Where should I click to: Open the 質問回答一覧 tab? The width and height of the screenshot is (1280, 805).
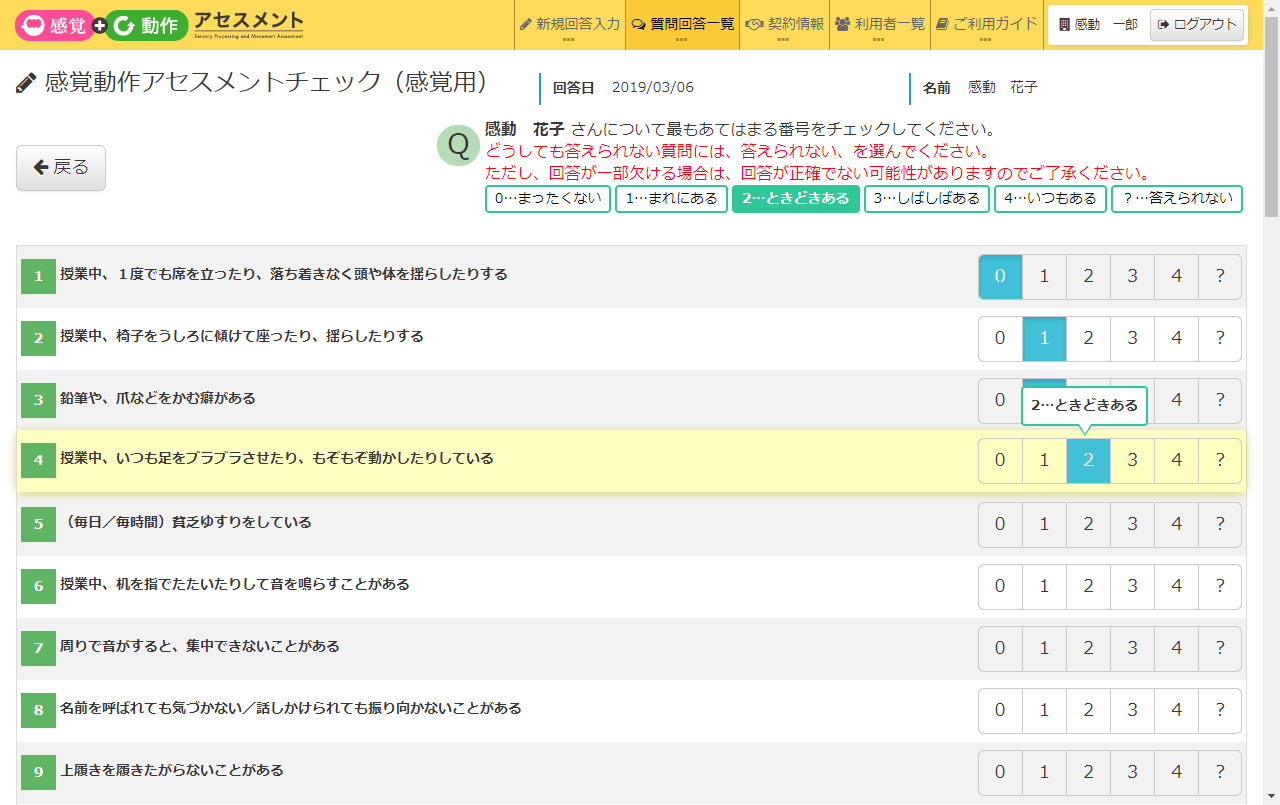tap(682, 25)
